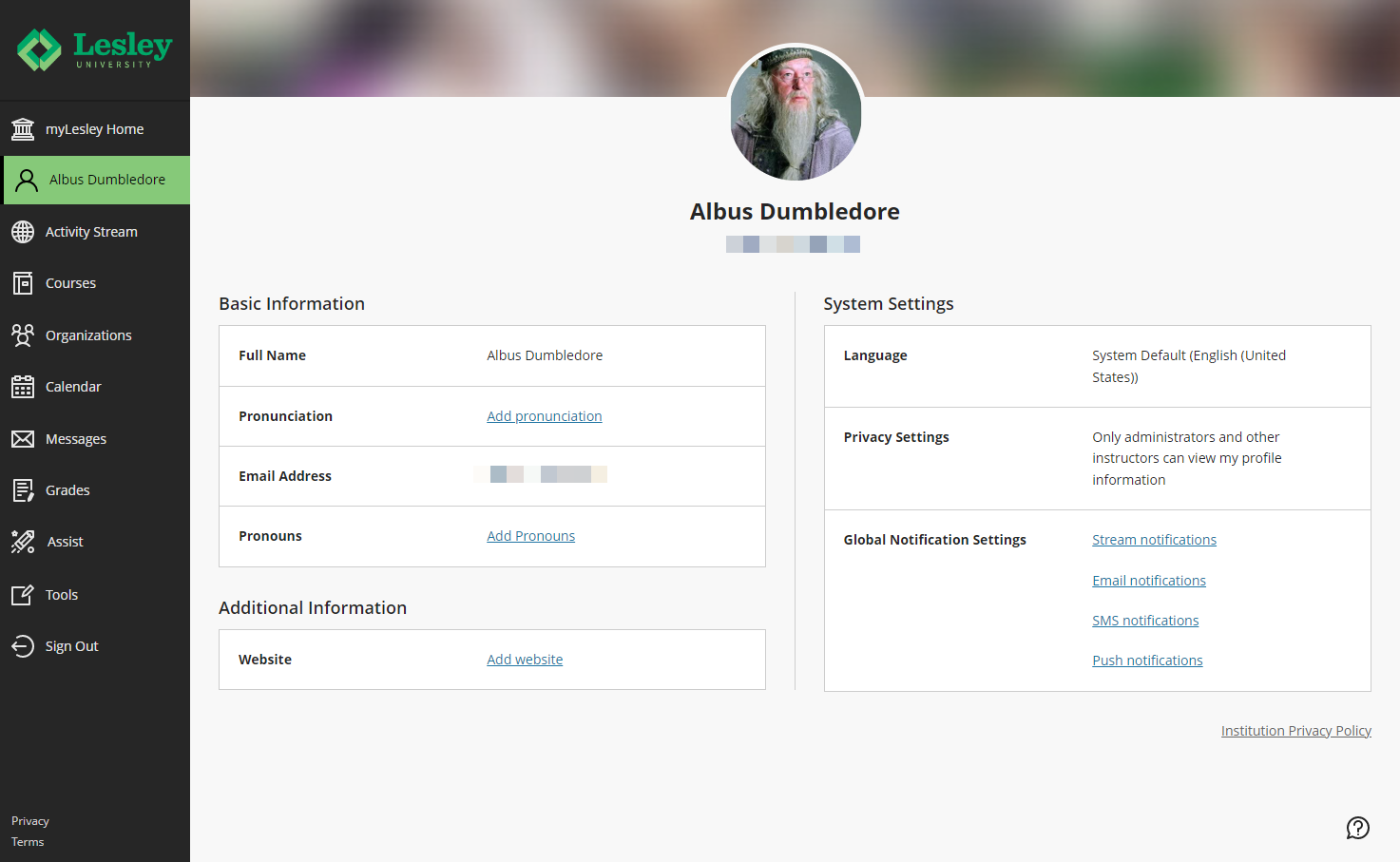
Task: Open Organizations from sidebar
Action: tap(95, 335)
